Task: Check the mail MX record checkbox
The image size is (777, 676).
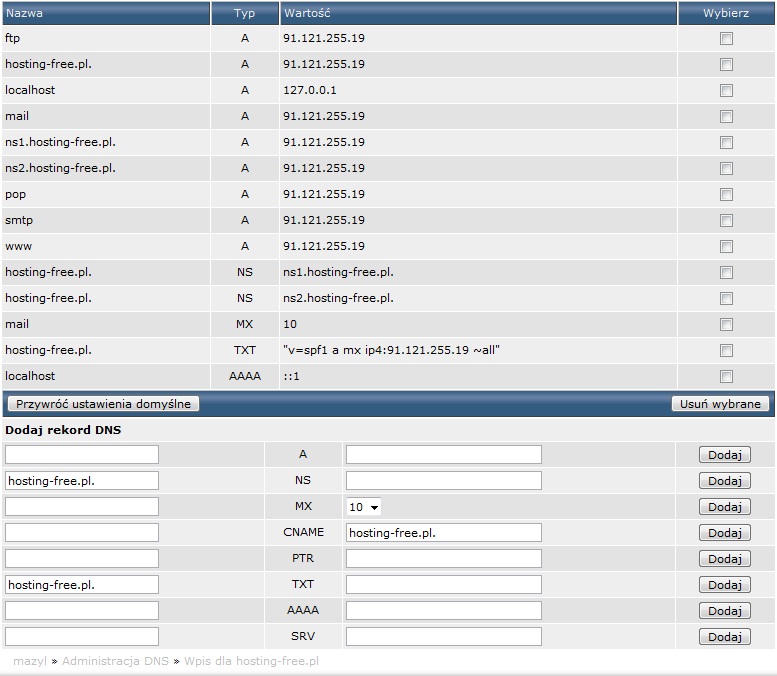Action: (x=726, y=325)
